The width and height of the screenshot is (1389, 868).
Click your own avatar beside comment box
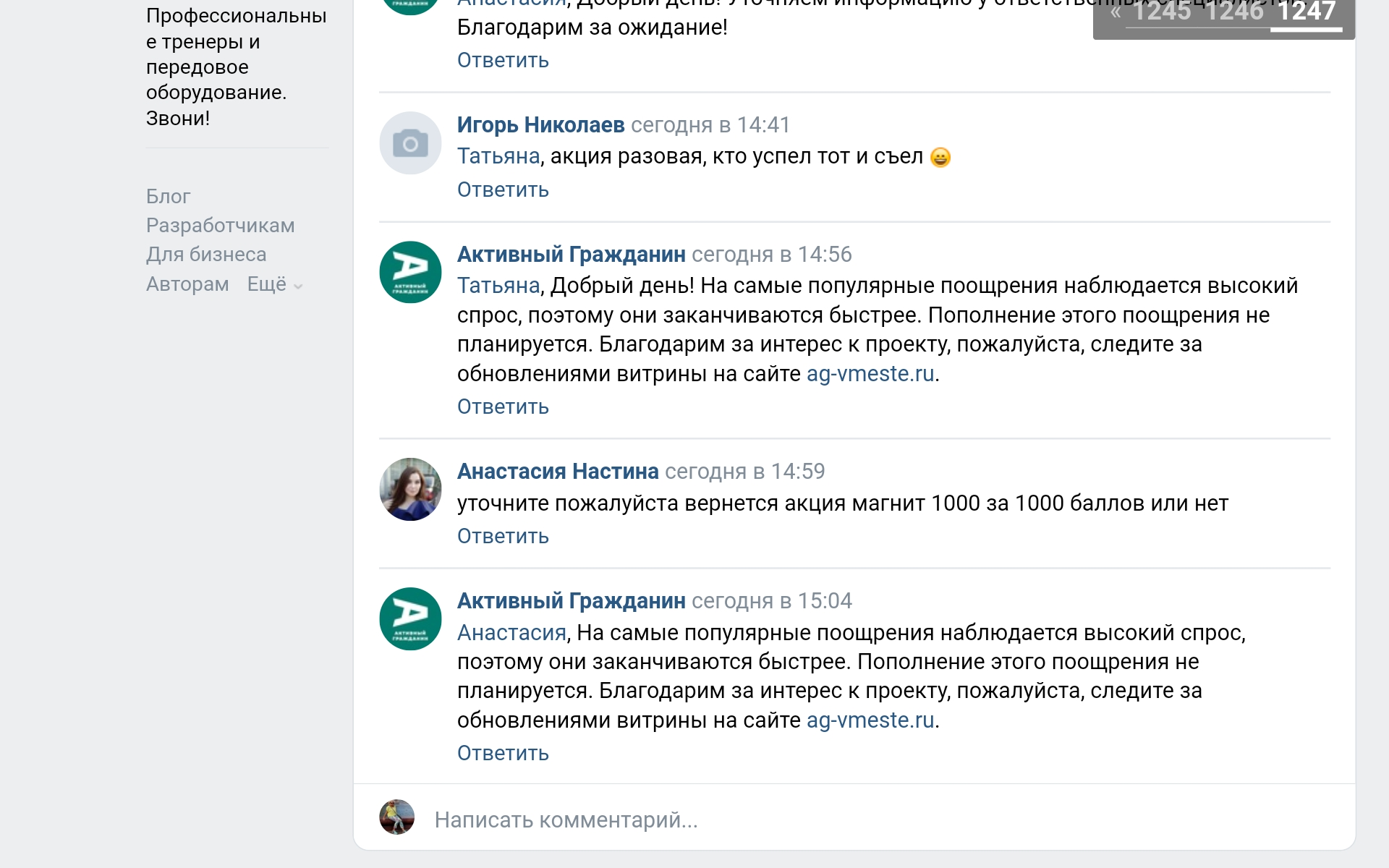(396, 817)
